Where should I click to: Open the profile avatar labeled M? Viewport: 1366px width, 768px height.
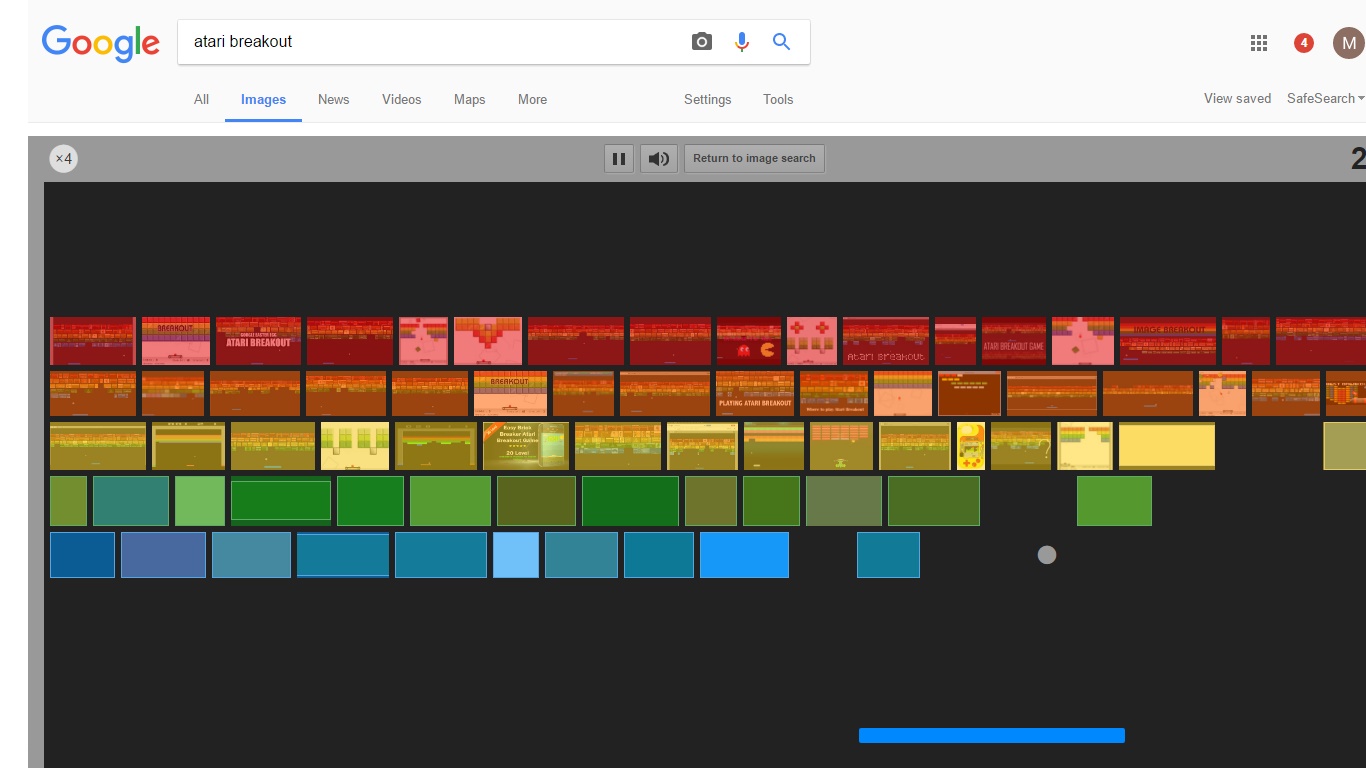click(x=1348, y=43)
